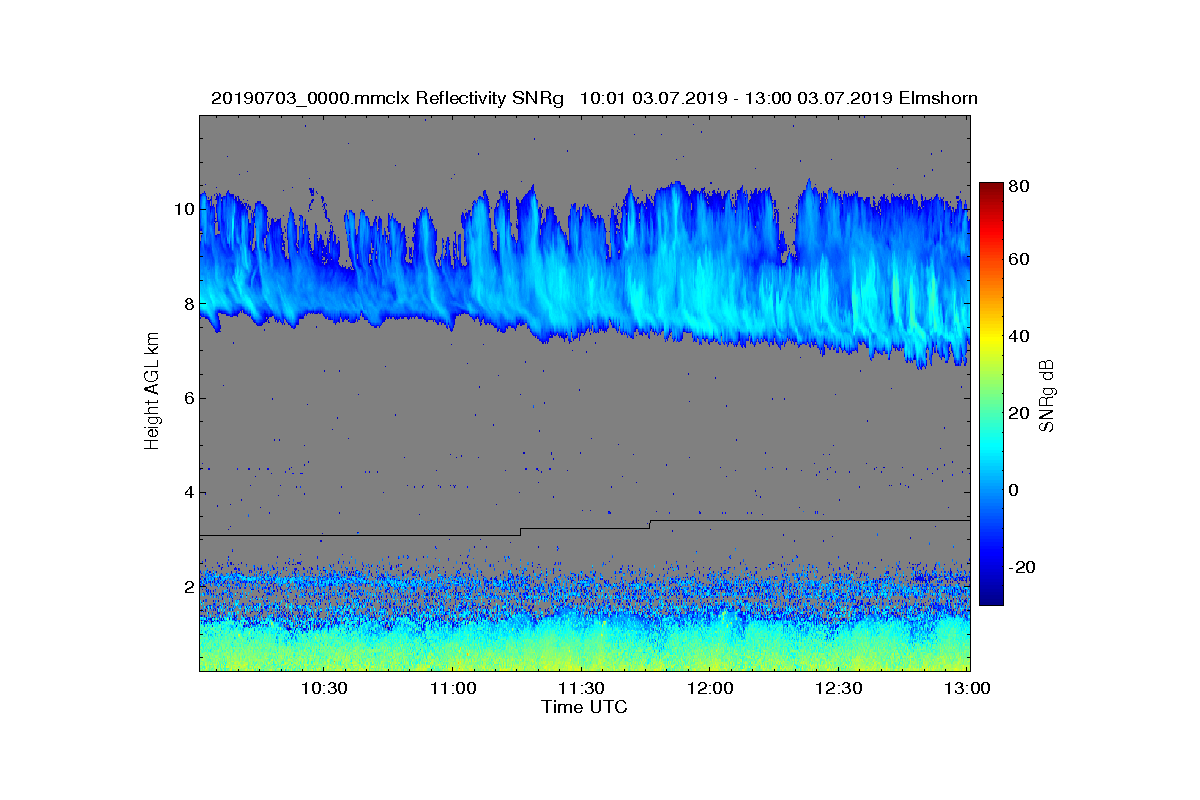Image resolution: width=1200 pixels, height=800 pixels.
Task: Click the '12:00' time tick label
Action: click(710, 689)
